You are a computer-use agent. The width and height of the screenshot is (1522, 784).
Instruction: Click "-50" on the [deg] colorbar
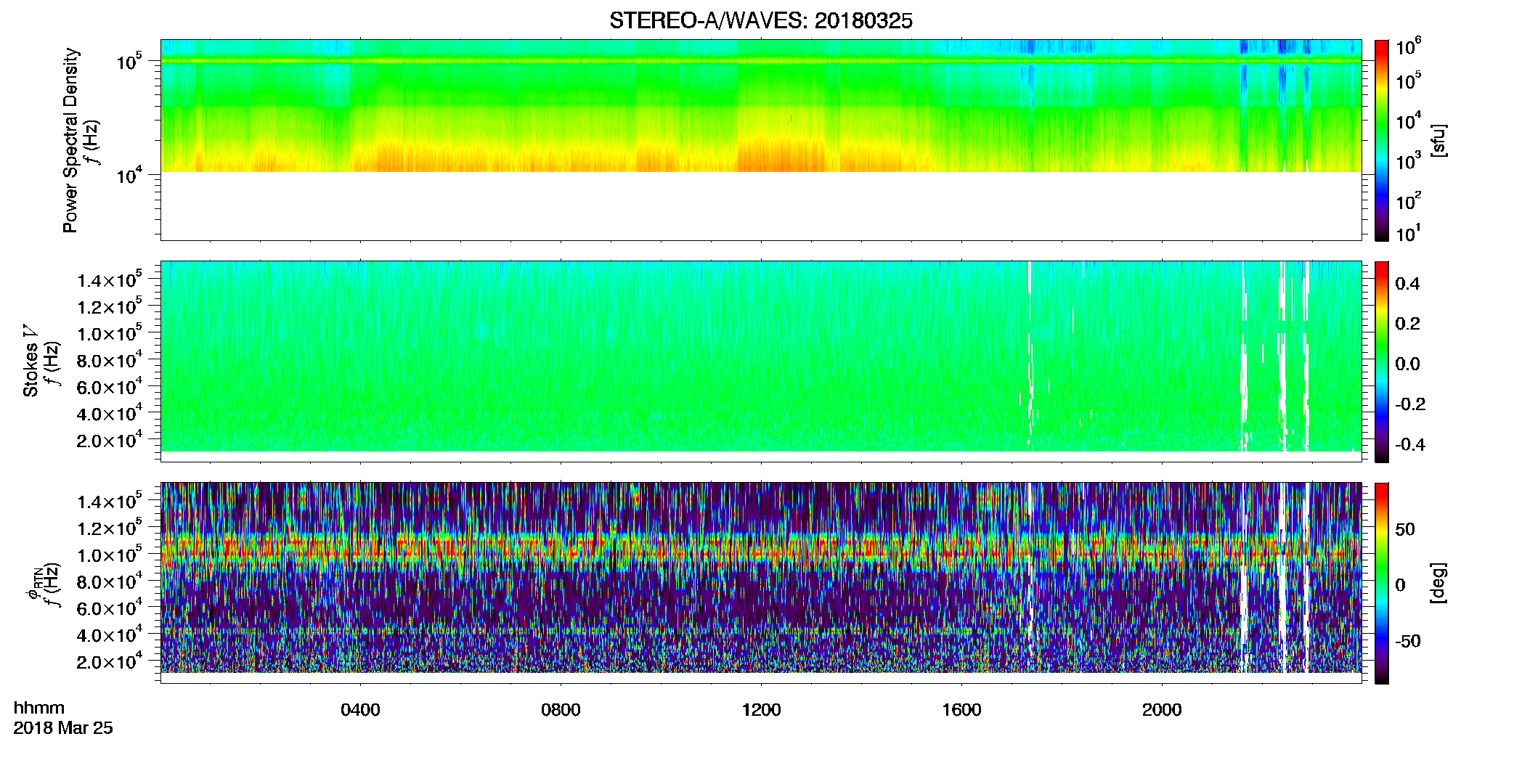click(1408, 642)
